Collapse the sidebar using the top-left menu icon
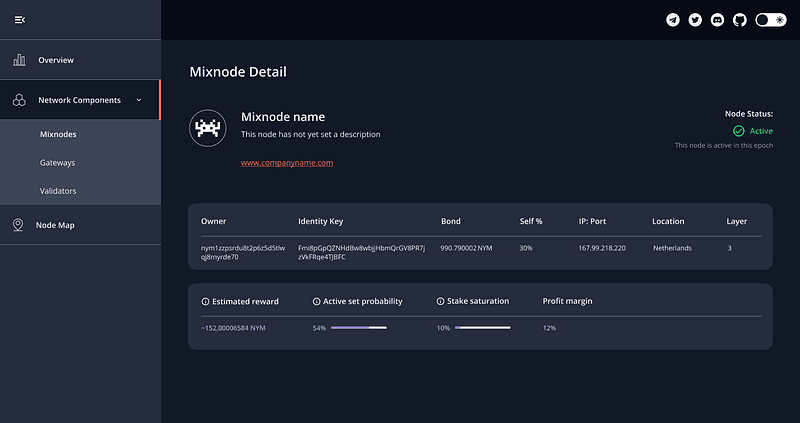The width and height of the screenshot is (800, 423). coord(20,20)
